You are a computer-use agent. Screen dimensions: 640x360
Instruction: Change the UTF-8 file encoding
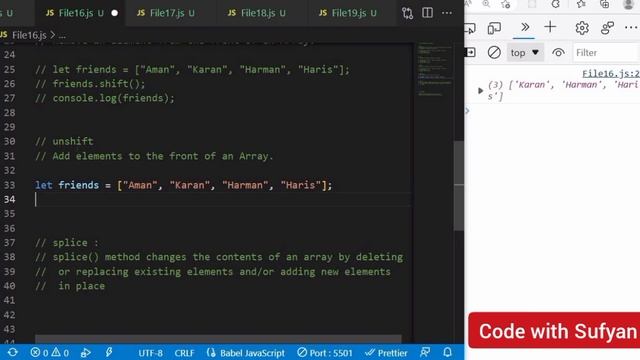(150, 353)
